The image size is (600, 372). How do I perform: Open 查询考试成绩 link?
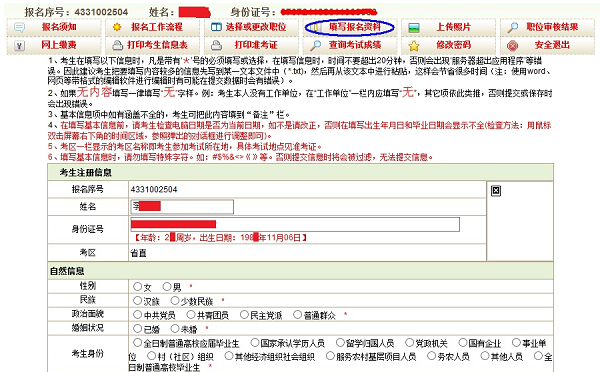pos(355,45)
